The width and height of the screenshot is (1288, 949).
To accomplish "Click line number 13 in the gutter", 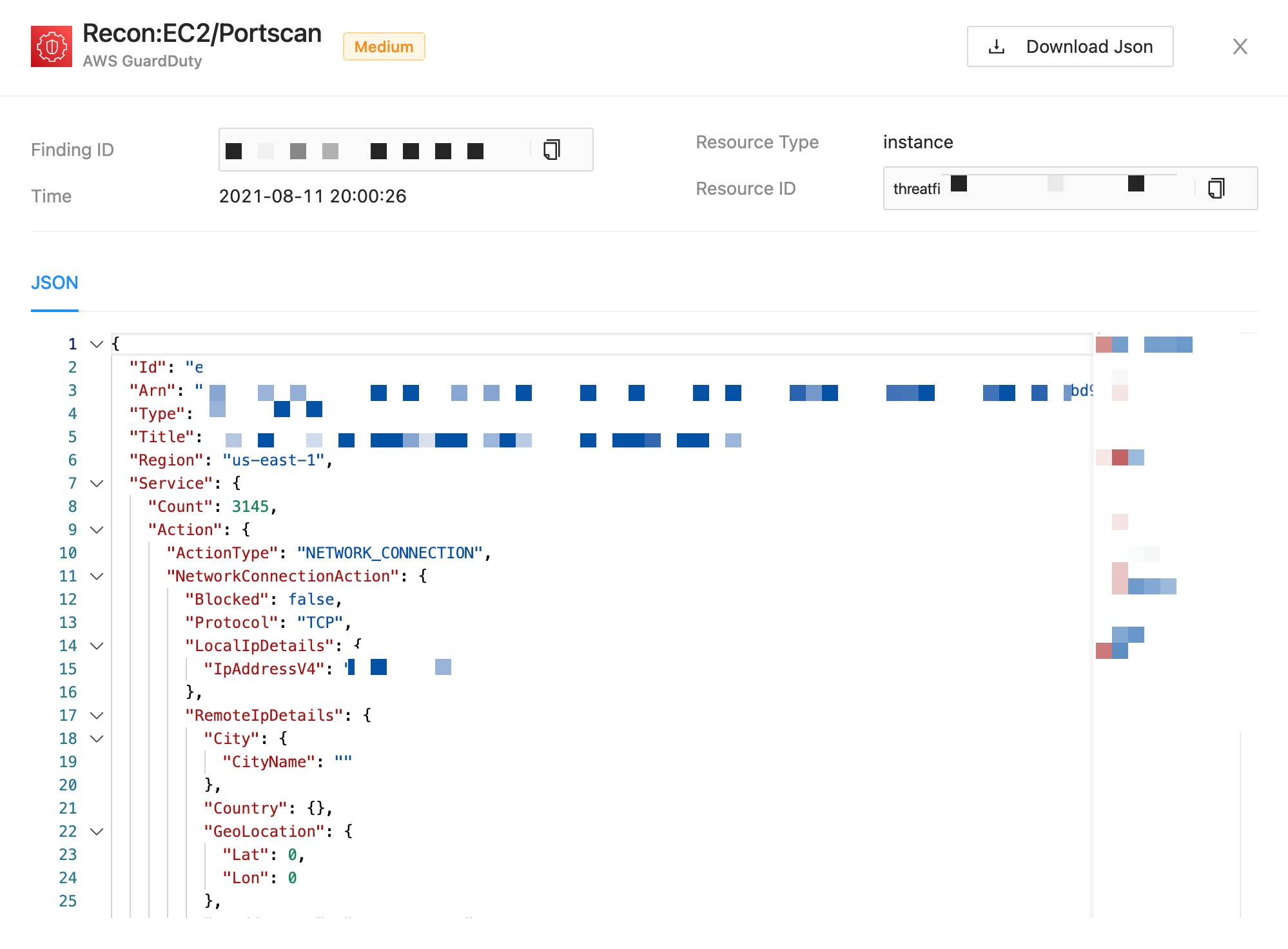I will (x=68, y=623).
